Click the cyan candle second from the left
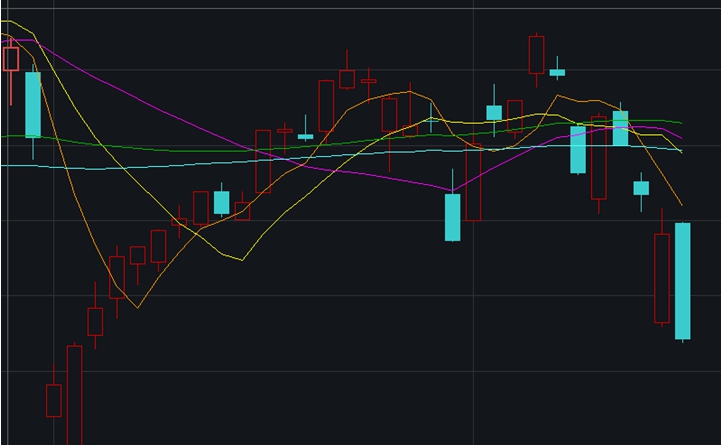 click(33, 104)
